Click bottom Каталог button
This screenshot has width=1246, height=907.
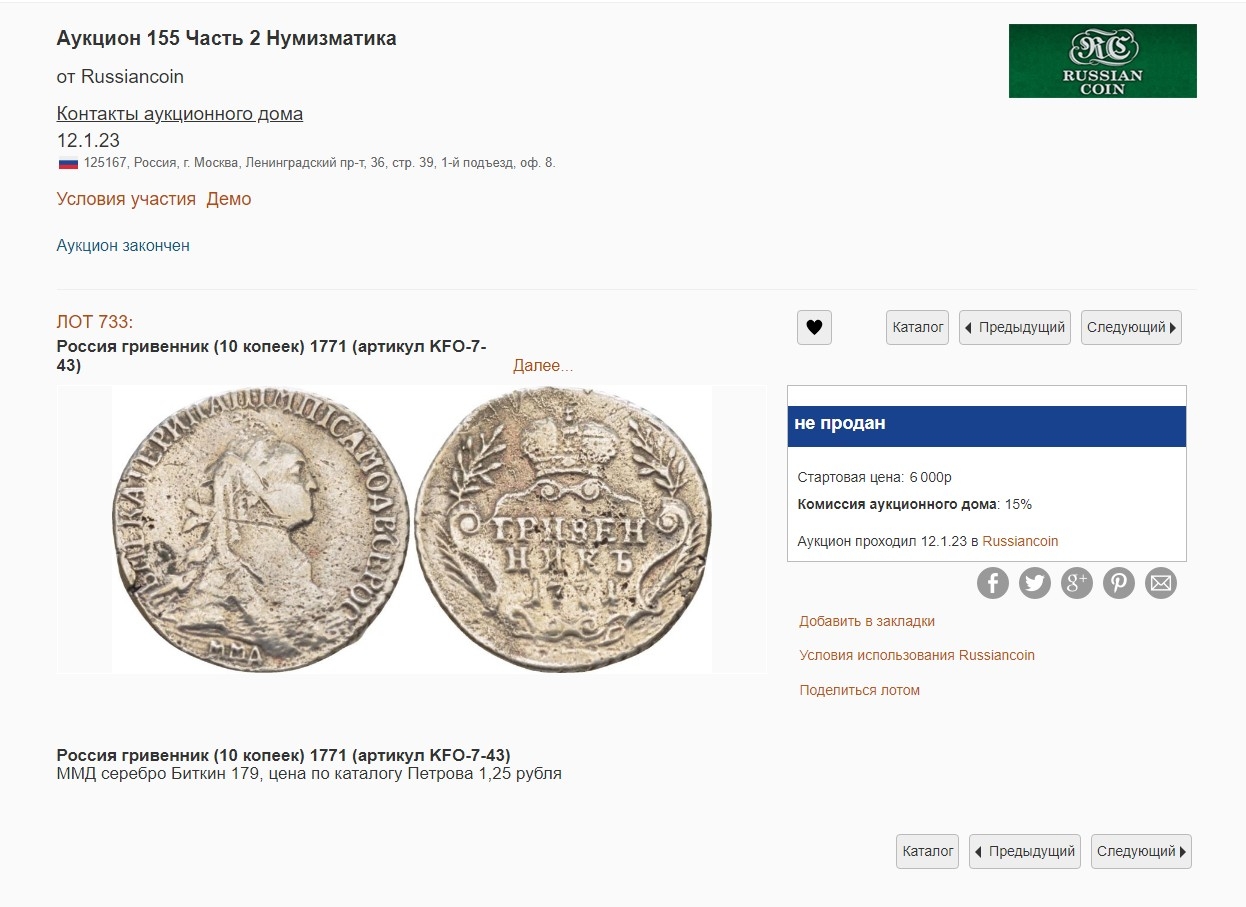927,851
